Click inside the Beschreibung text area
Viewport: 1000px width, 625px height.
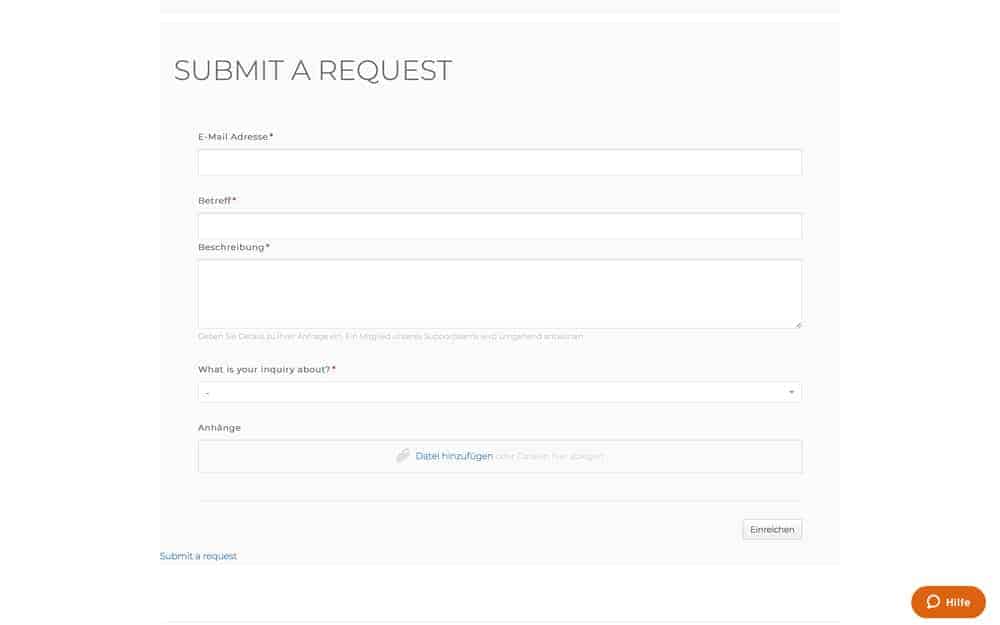[x=499, y=294]
